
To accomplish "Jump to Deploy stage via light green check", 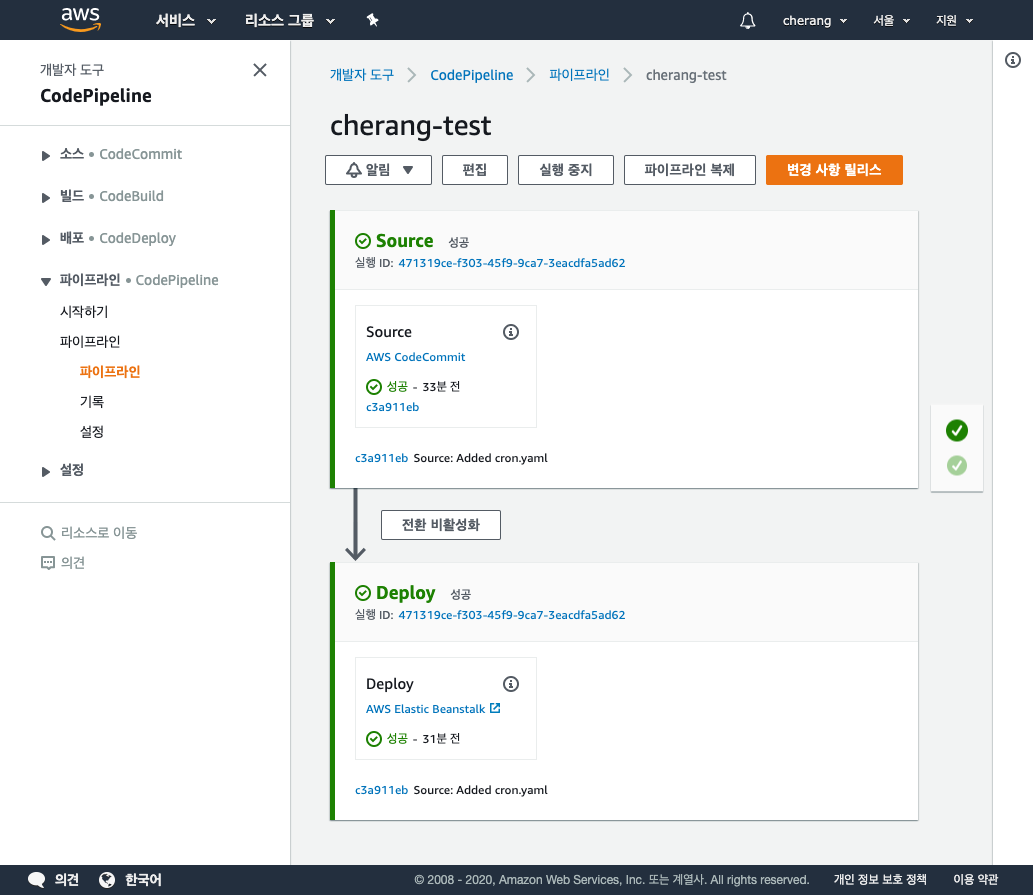I will tap(957, 466).
